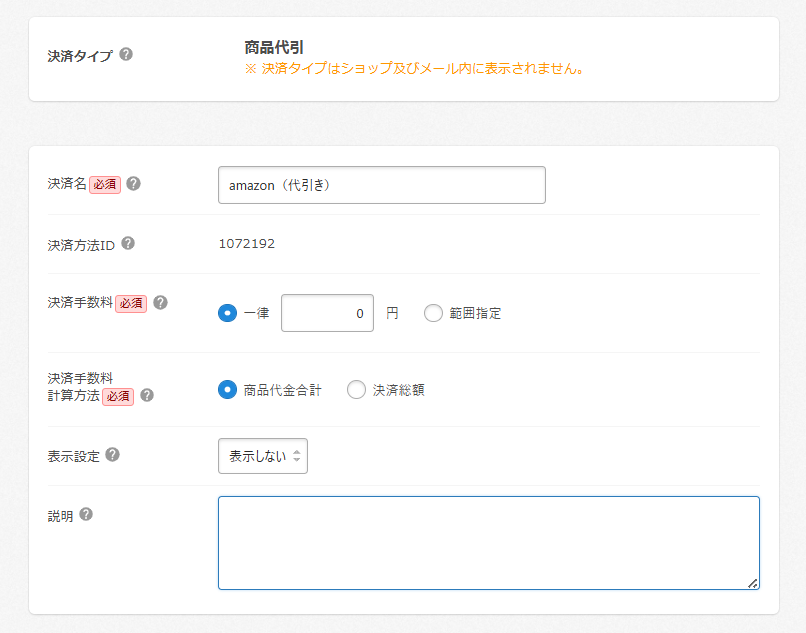Click the payment method ID 1072192
Viewport: 806px width, 633px height.
(246, 243)
